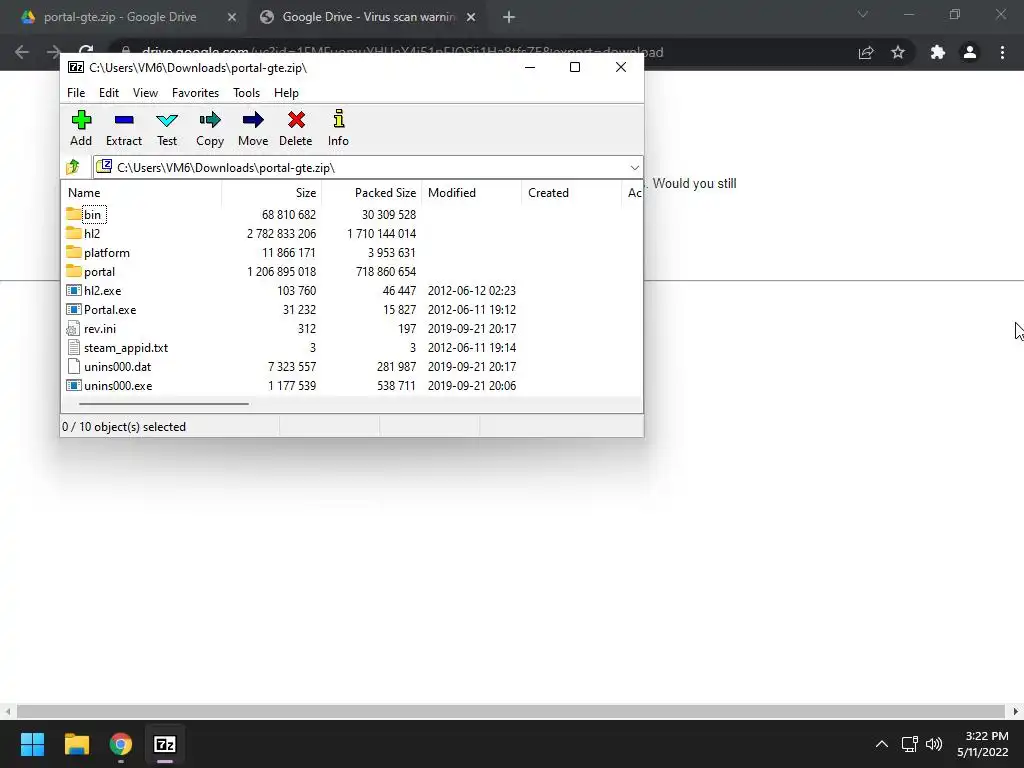Click the 7-Zip address path field
The width and height of the screenshot is (1024, 768).
point(368,167)
